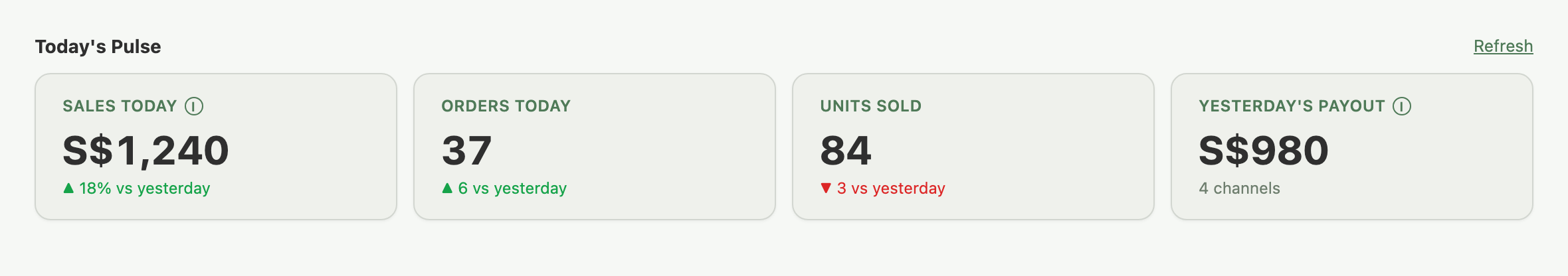1568x276 pixels.
Task: Click the Today's Pulse heading
Action: click(x=98, y=46)
